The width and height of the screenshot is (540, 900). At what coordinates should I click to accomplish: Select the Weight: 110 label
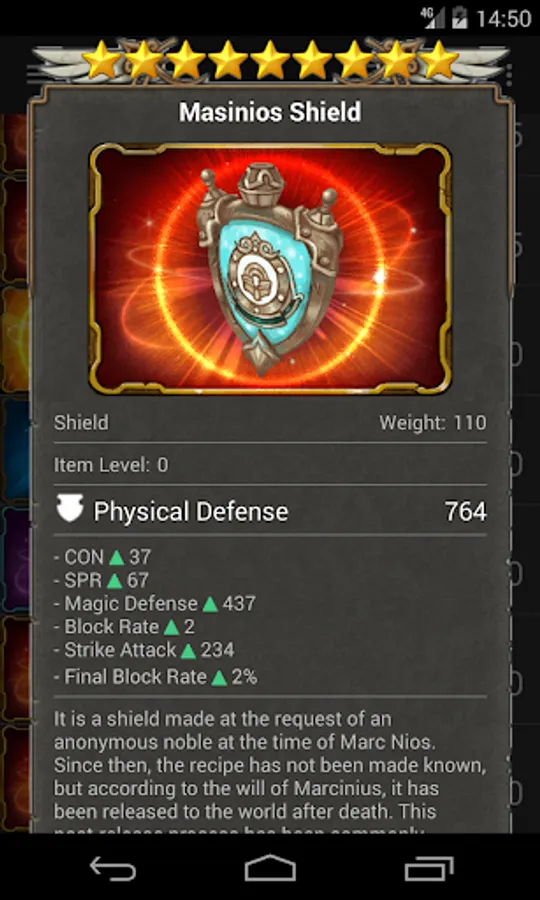pos(433,423)
